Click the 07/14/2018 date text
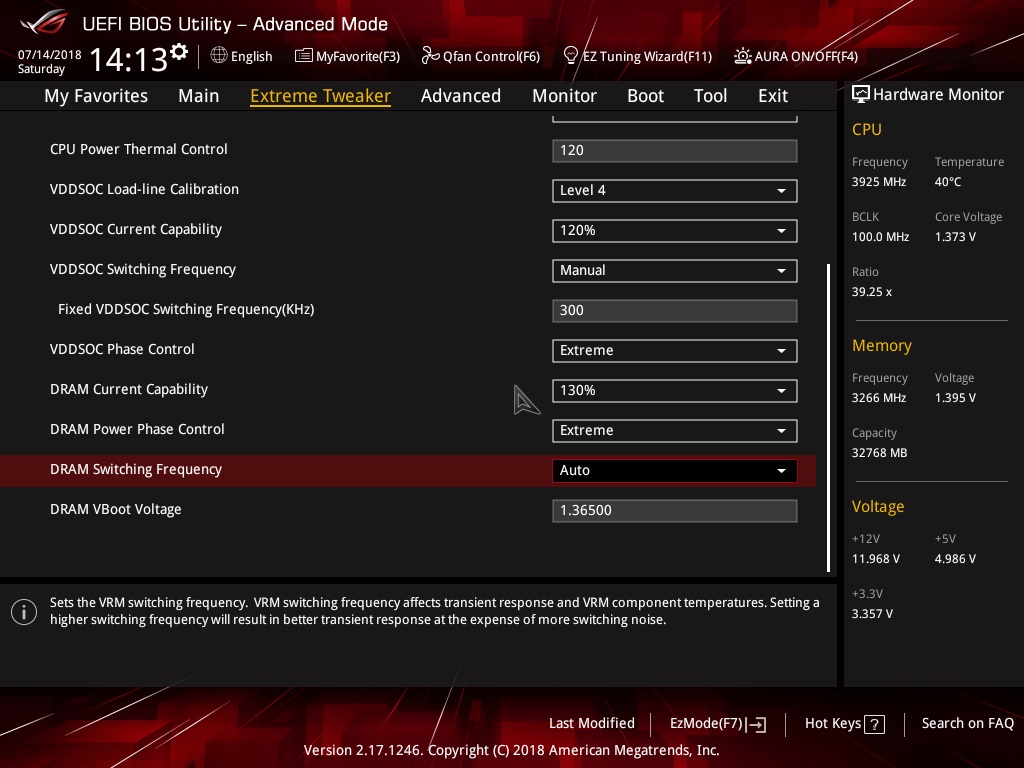The image size is (1024, 768). (50, 55)
